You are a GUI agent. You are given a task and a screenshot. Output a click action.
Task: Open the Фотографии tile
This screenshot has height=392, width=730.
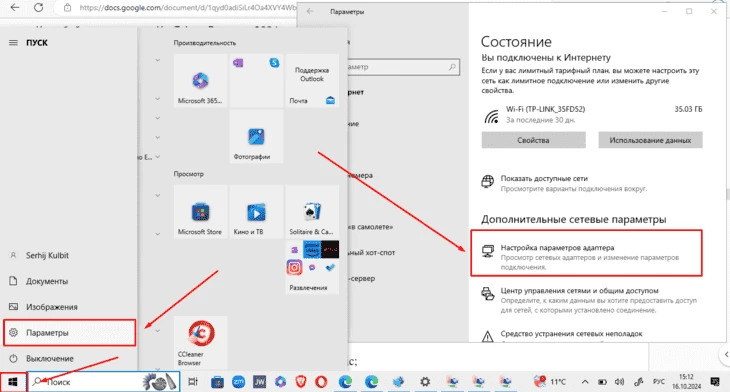(x=256, y=137)
